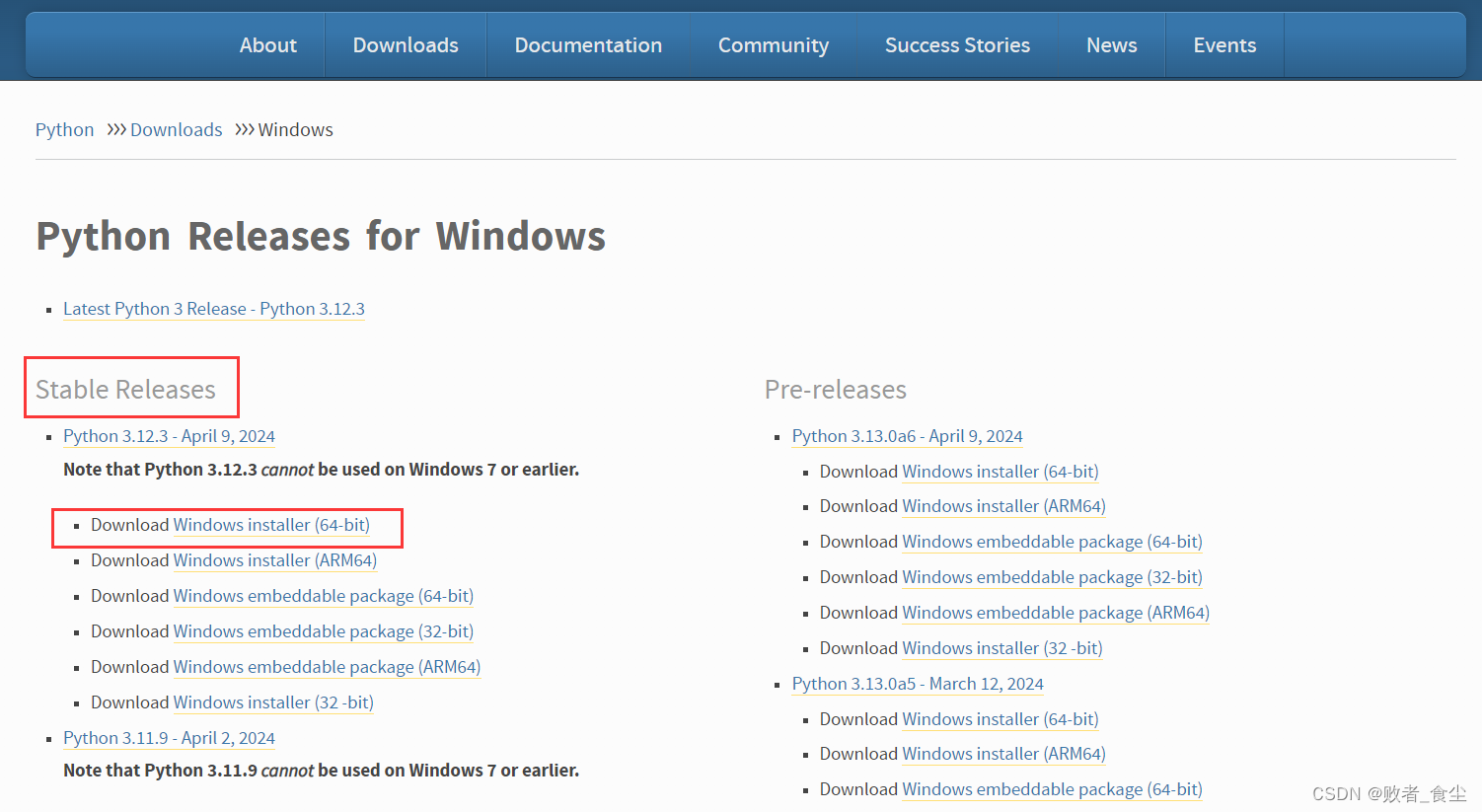The image size is (1482, 812).
Task: Download Python 3.12.3 Windows installer (64-bit)
Action: tap(271, 525)
